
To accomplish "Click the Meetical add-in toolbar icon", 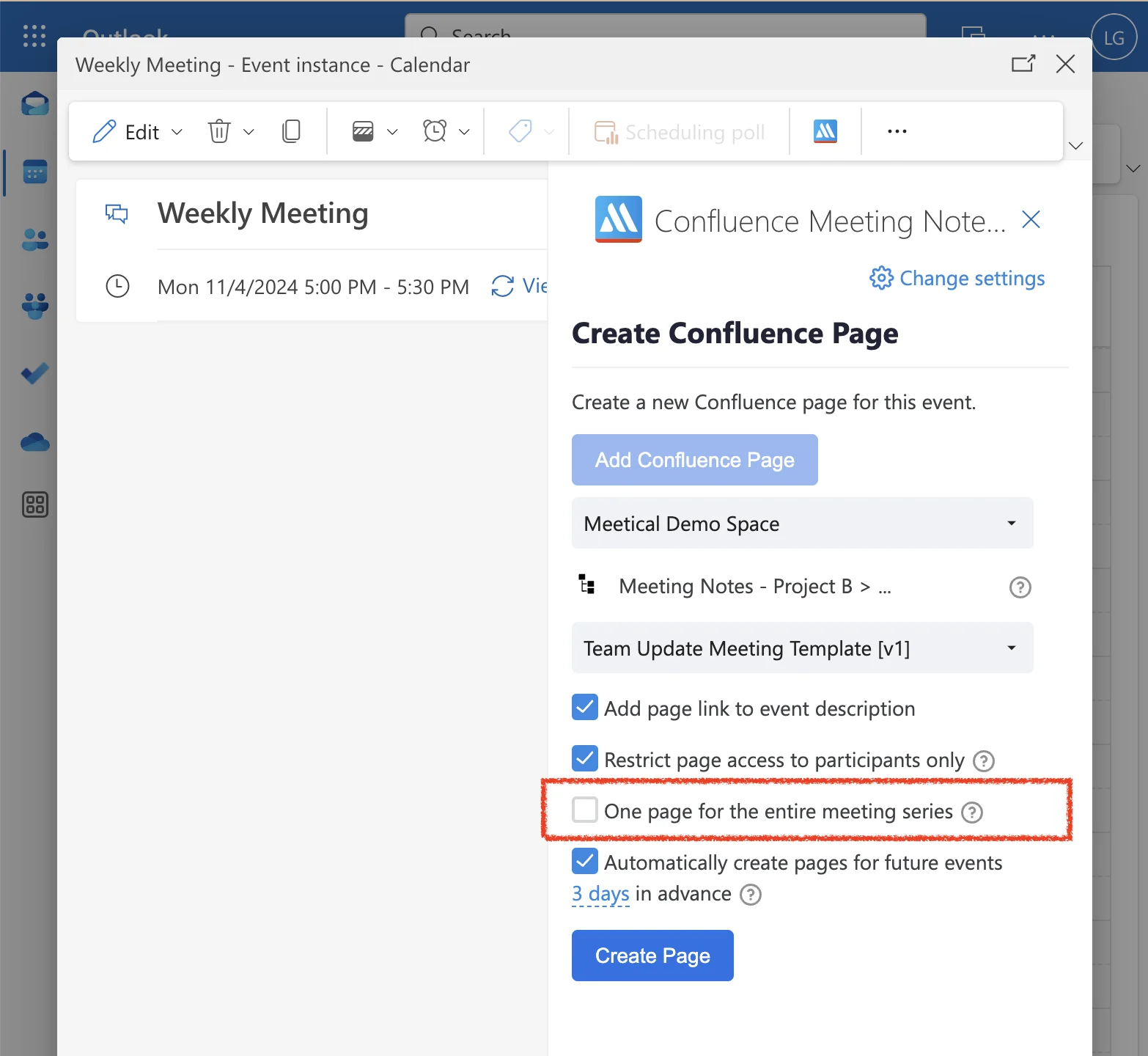I will [x=825, y=131].
